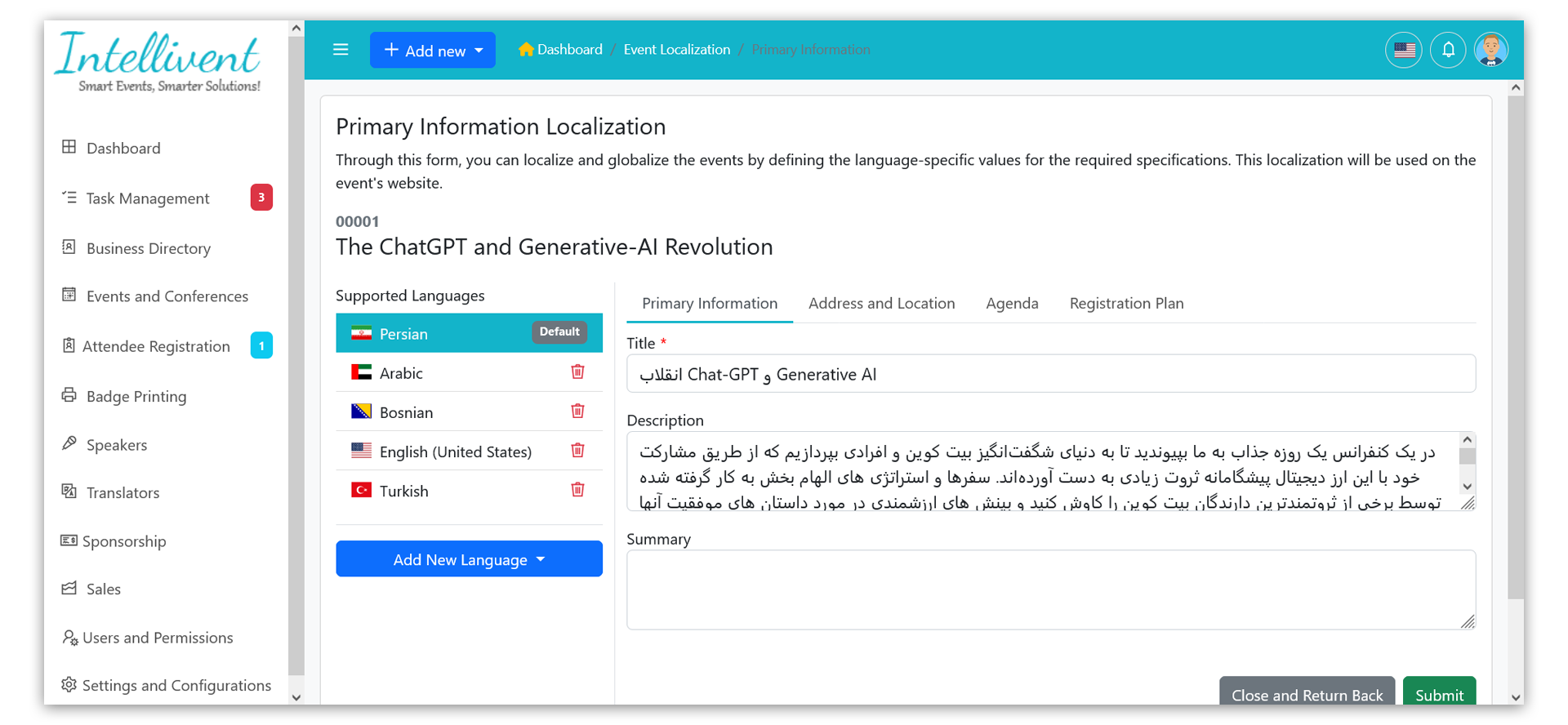Click the Settings and Configurations gear icon
1568x725 pixels.
[69, 684]
